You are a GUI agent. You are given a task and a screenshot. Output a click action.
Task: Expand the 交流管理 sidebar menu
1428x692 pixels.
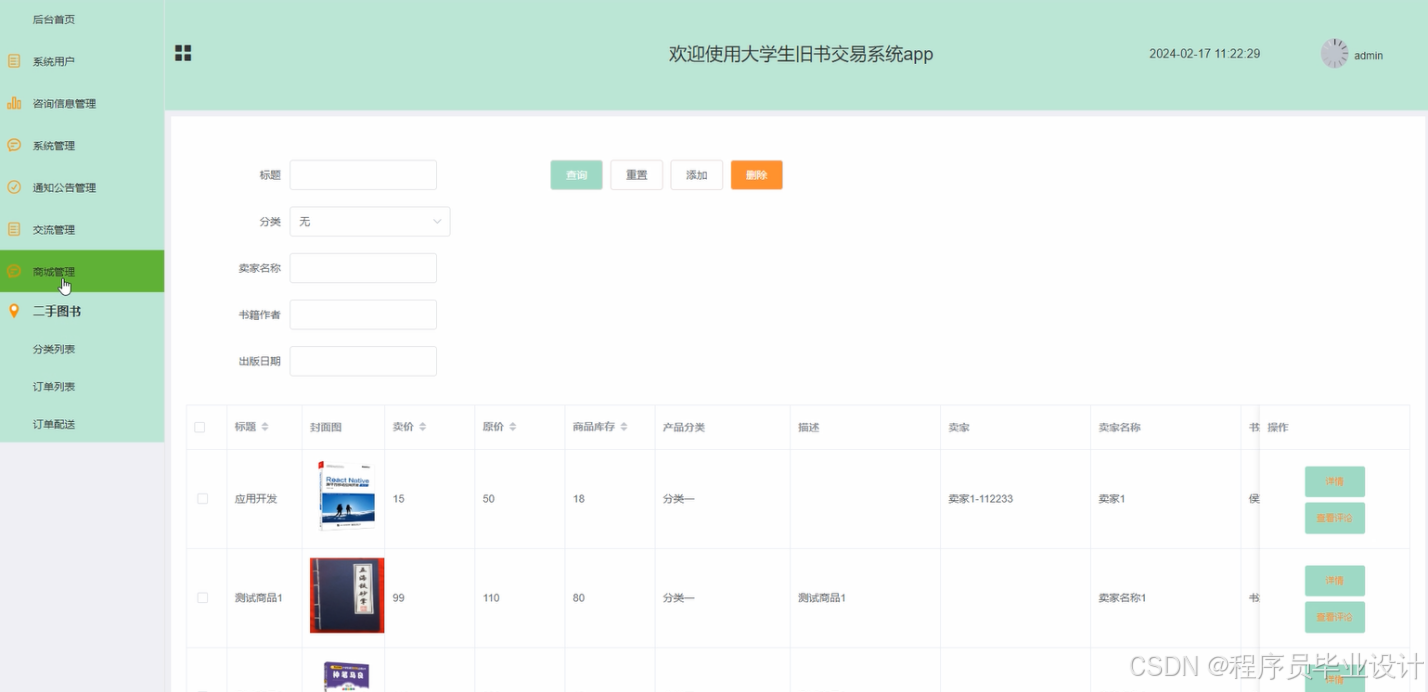[82, 229]
